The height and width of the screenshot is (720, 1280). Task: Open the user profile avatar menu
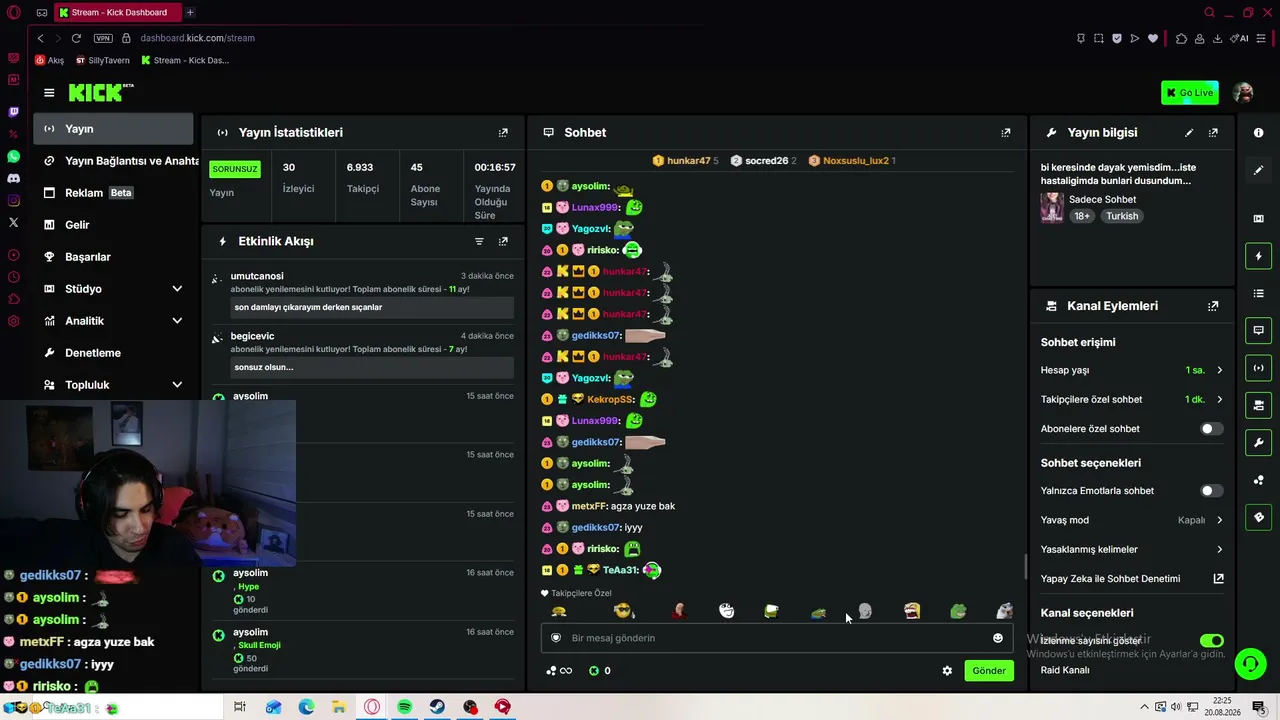[x=1243, y=93]
